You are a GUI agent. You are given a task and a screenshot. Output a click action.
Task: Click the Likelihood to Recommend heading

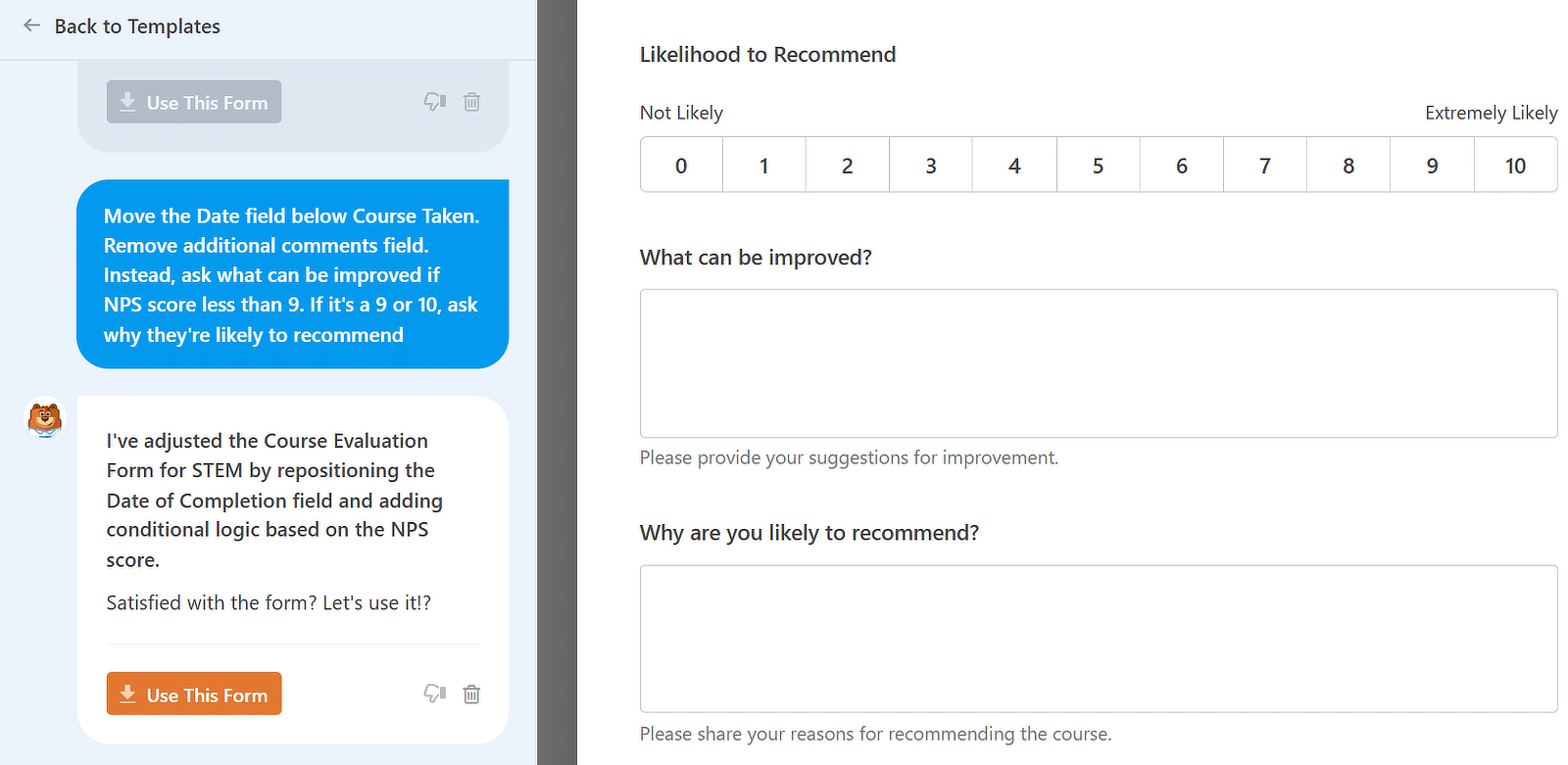tap(767, 54)
